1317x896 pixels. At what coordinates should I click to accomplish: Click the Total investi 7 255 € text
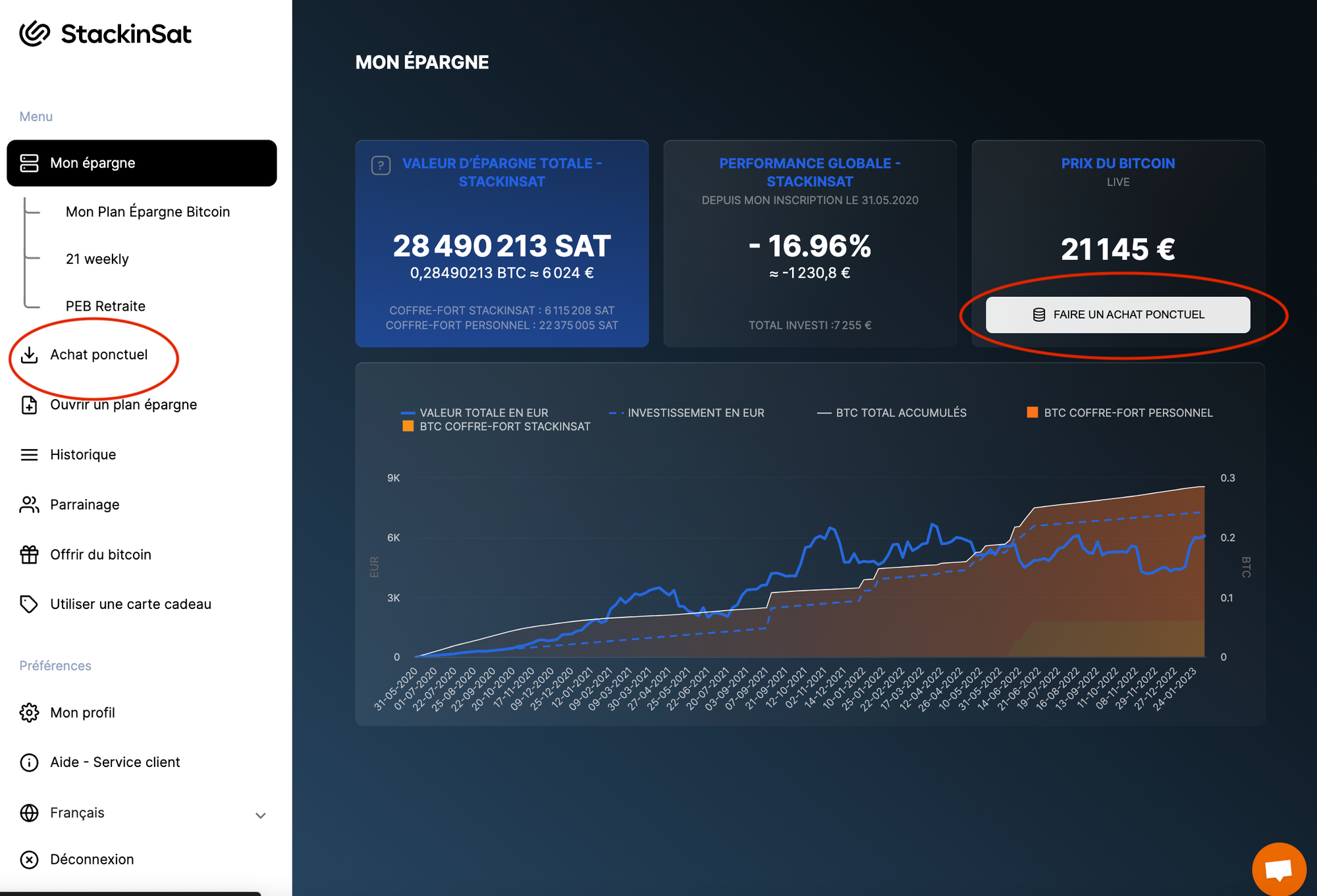pos(810,325)
